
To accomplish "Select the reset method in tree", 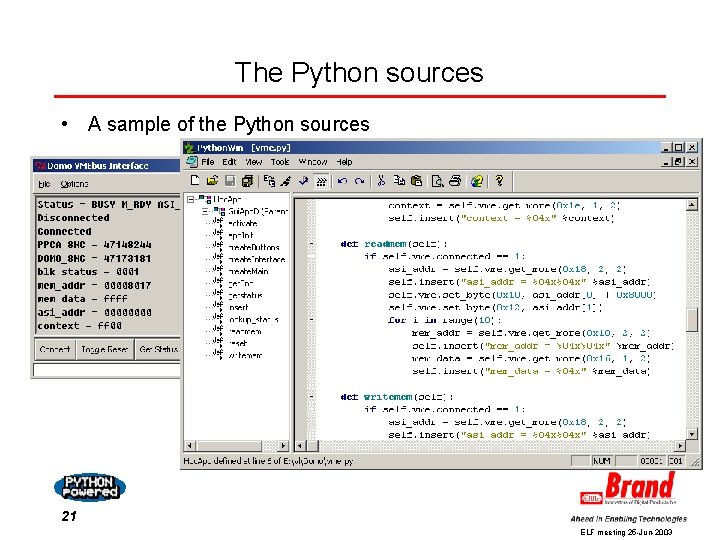I will coord(237,343).
